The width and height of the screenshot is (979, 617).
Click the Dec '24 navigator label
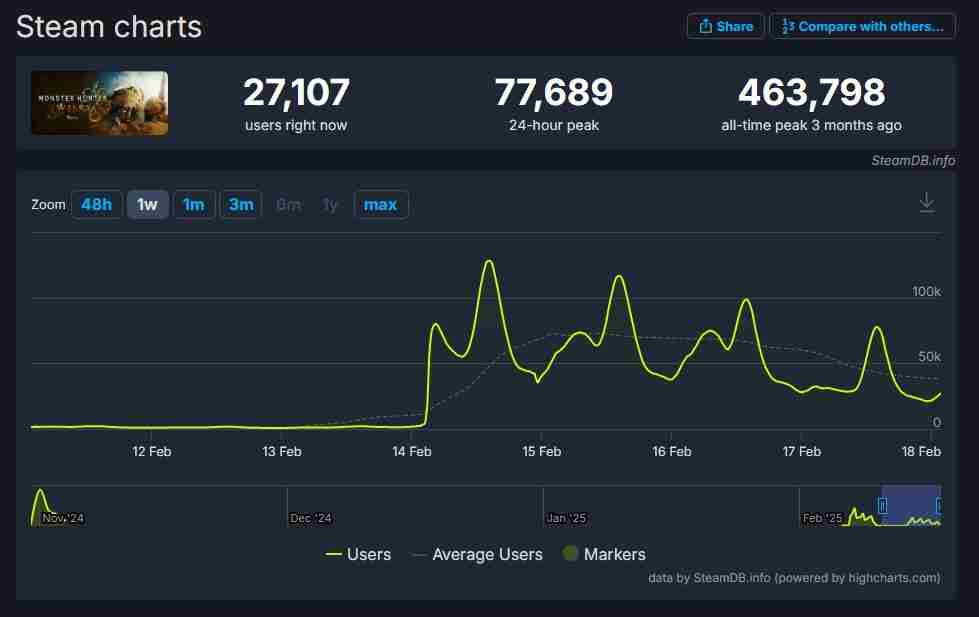(x=311, y=518)
